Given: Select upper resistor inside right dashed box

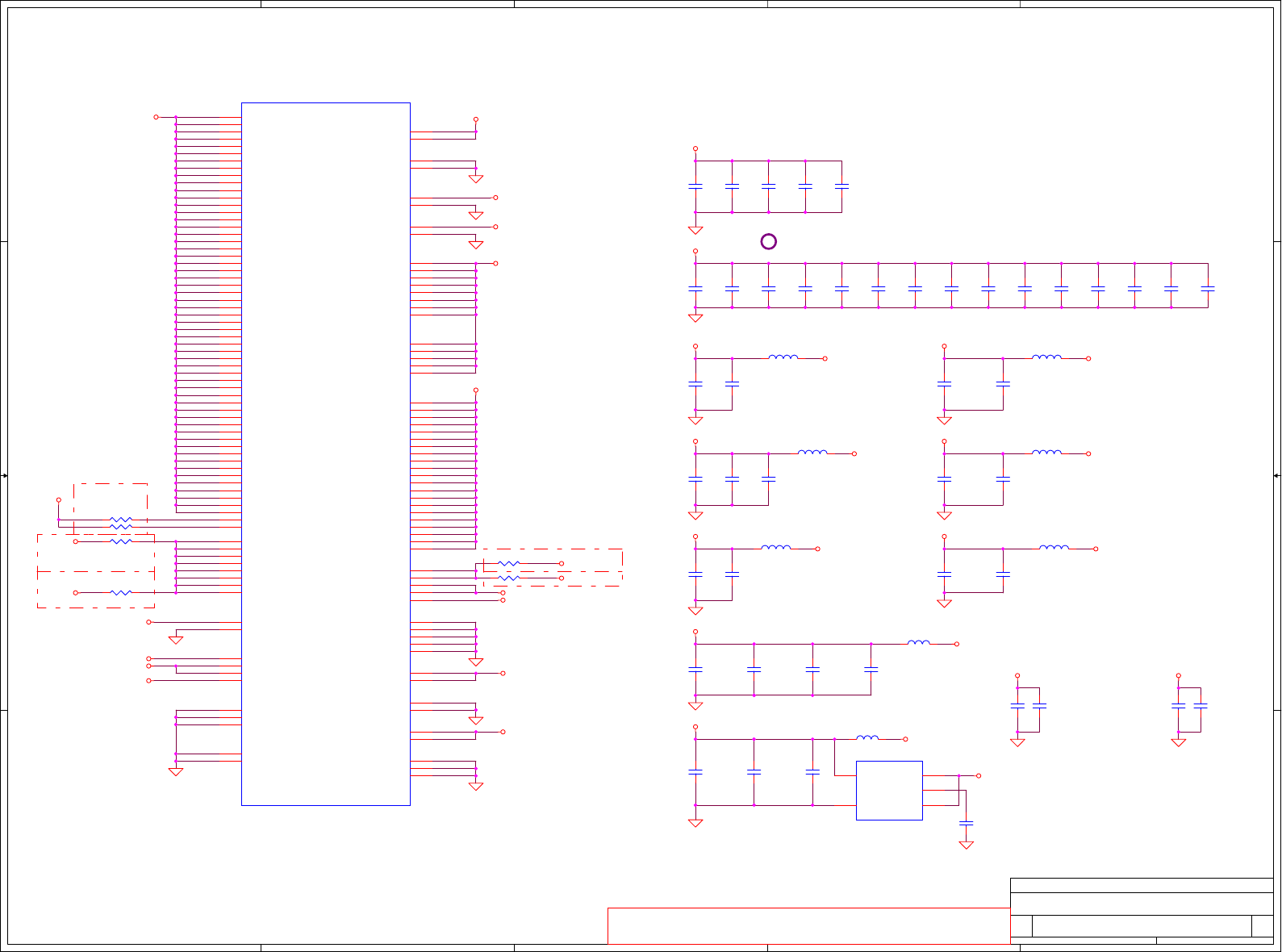Looking at the screenshot, I should pyautogui.click(x=509, y=563).
